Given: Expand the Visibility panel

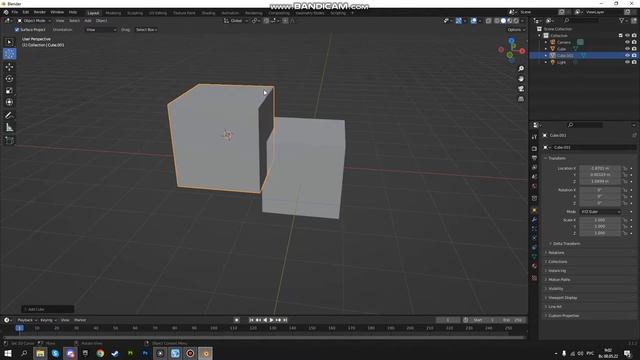Looking at the screenshot, I should click(555, 289).
